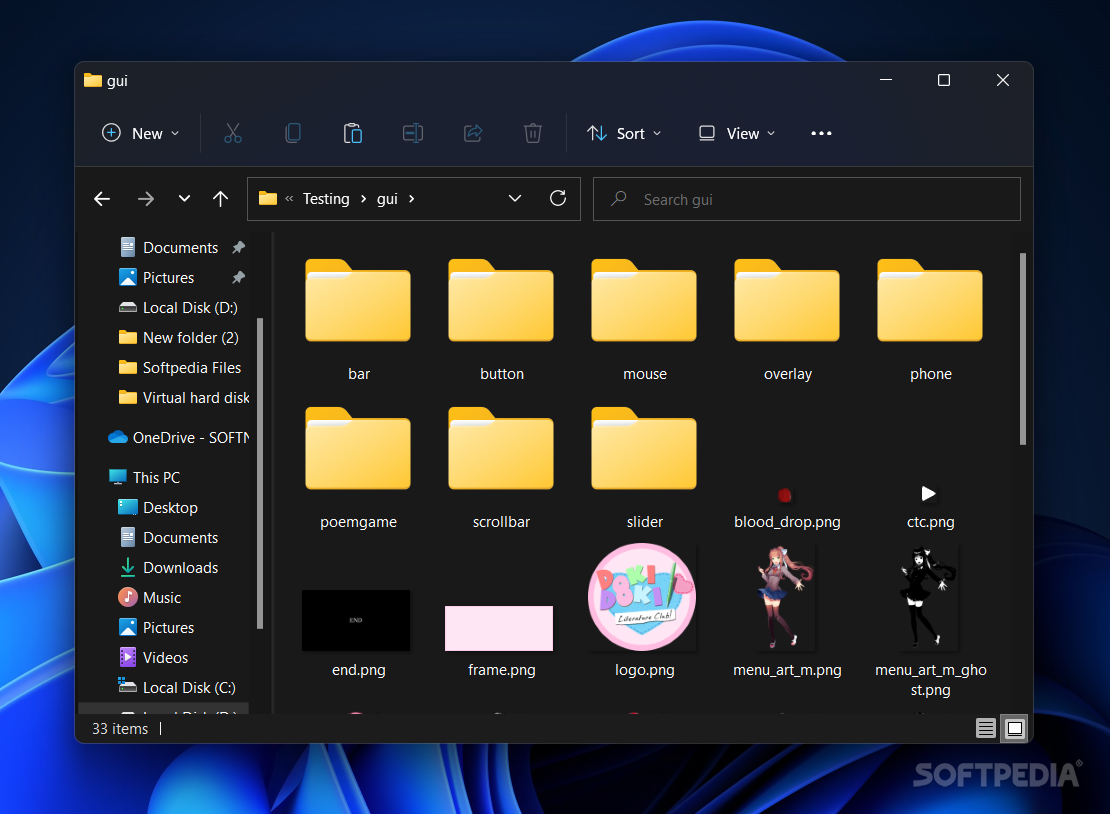Expand address bar history dropdown
Viewport: 1110px width, 814px height.
515,199
